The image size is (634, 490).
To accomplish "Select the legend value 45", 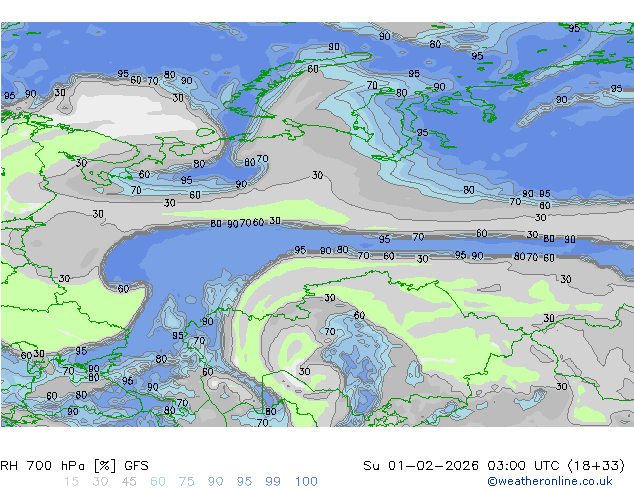I will click(129, 482).
